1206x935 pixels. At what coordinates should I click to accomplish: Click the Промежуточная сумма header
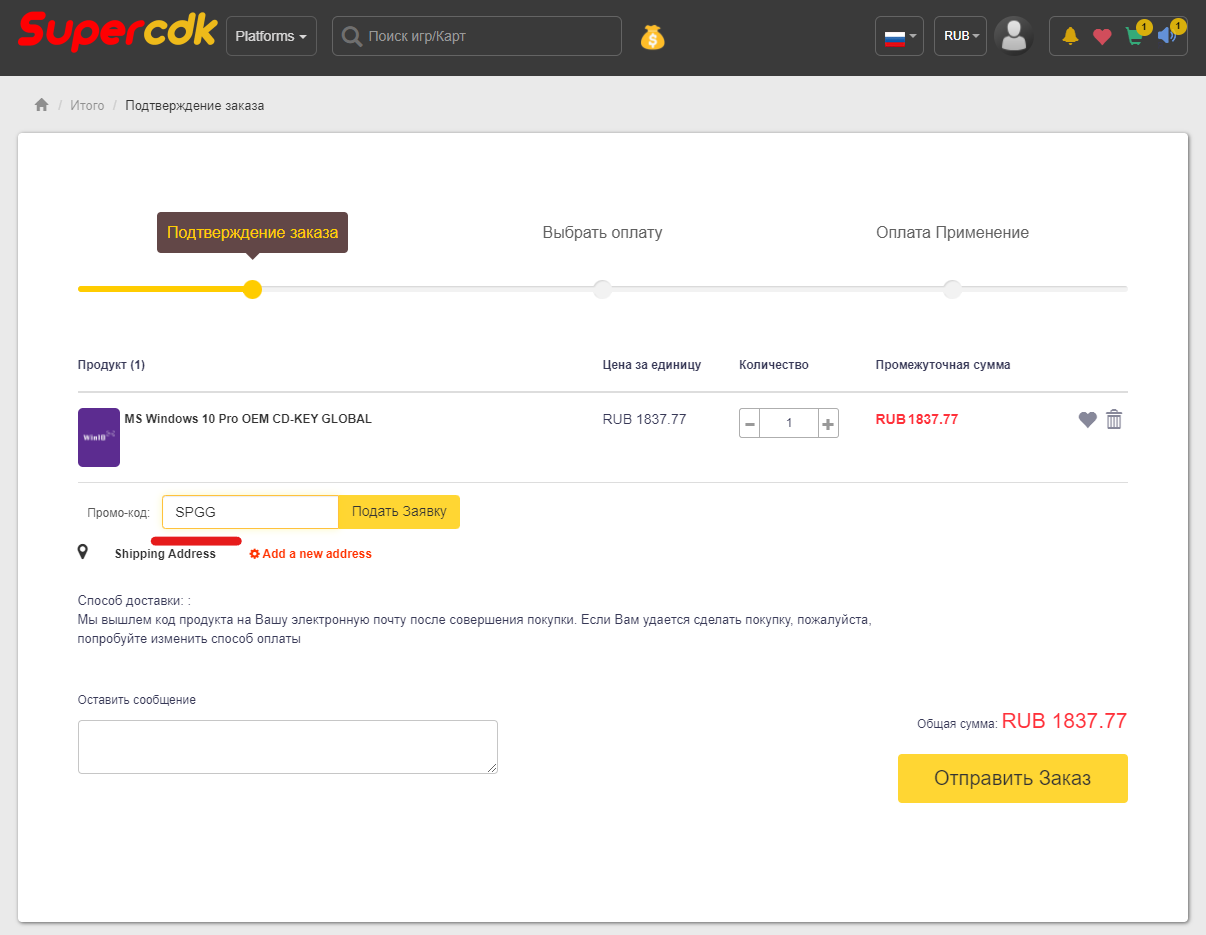click(943, 365)
